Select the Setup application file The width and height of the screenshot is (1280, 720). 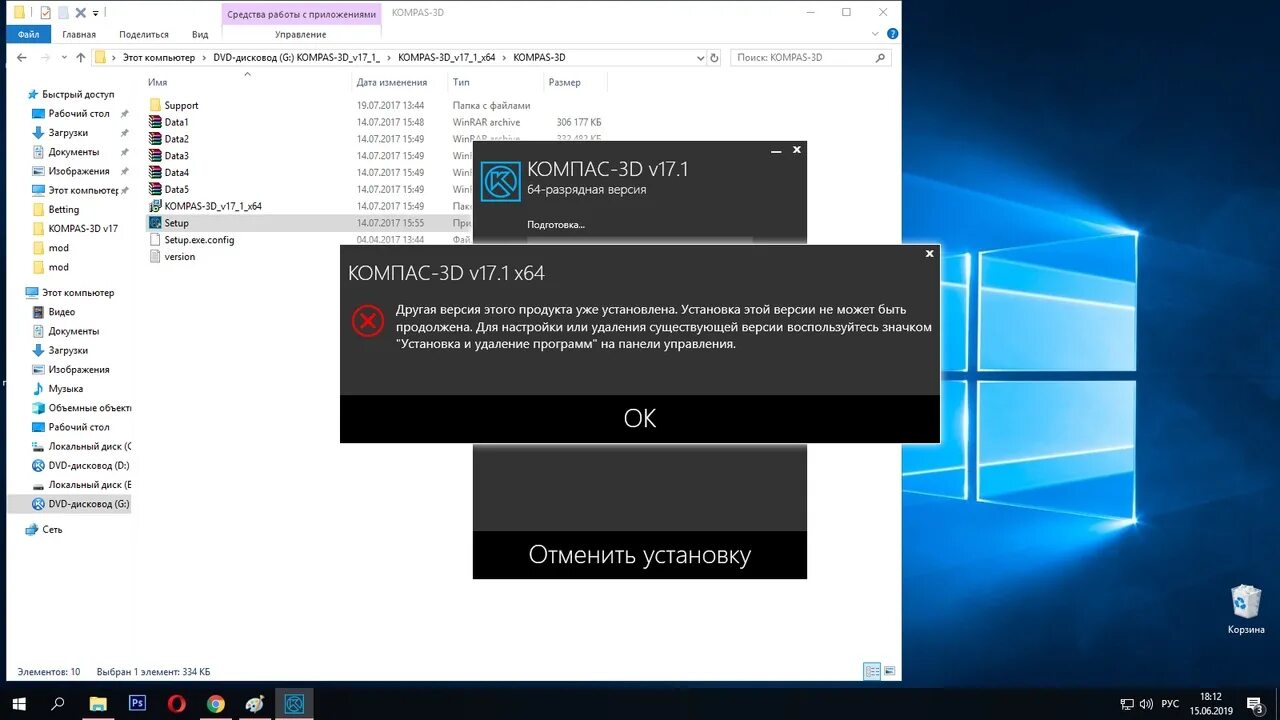pos(176,223)
